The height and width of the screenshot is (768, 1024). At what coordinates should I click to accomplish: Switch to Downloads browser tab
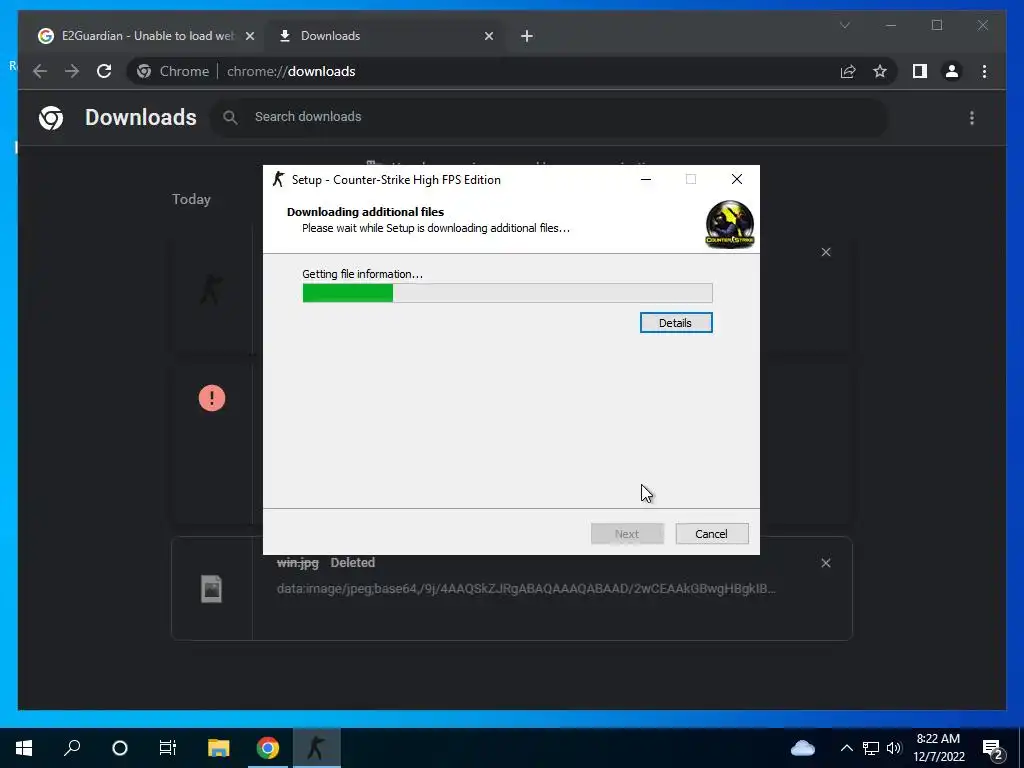[385, 36]
